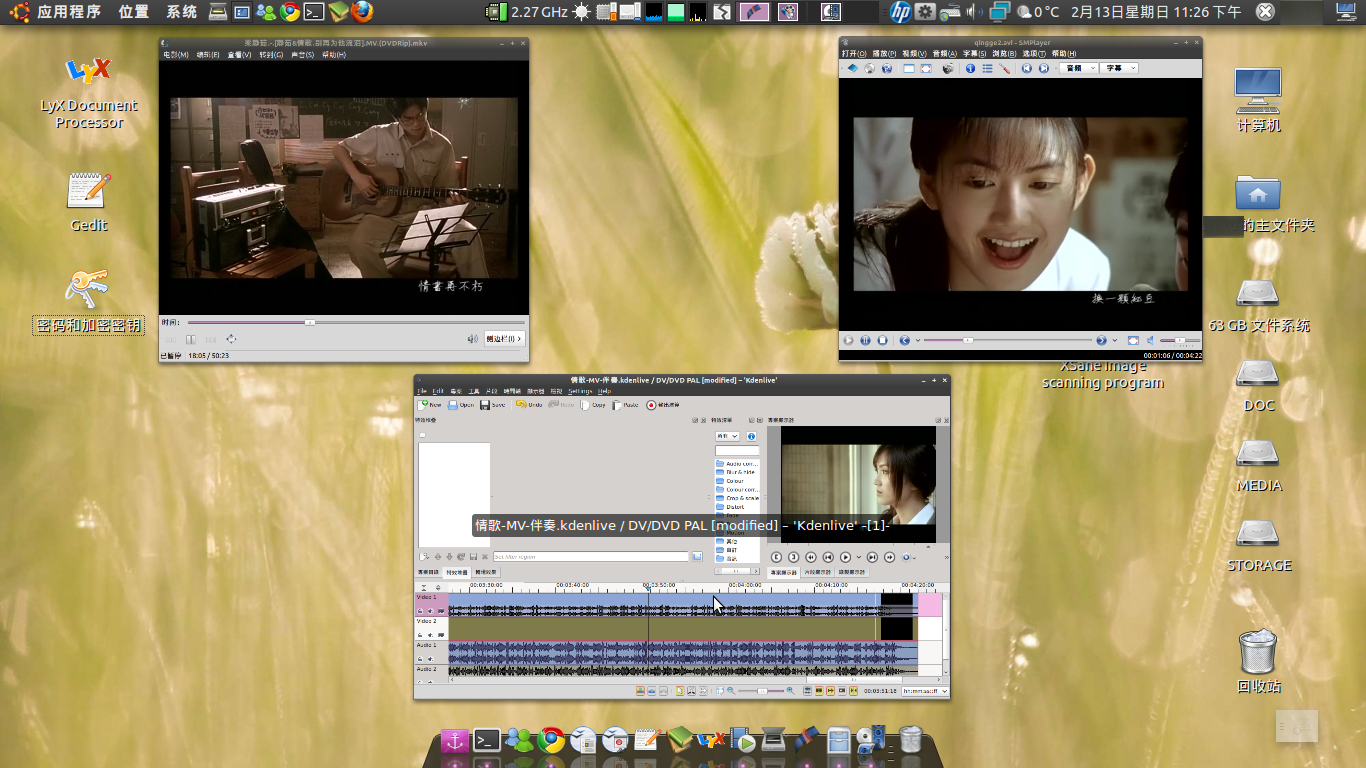
Task: Open the Settings menu in Kdenlive
Action: (x=580, y=391)
